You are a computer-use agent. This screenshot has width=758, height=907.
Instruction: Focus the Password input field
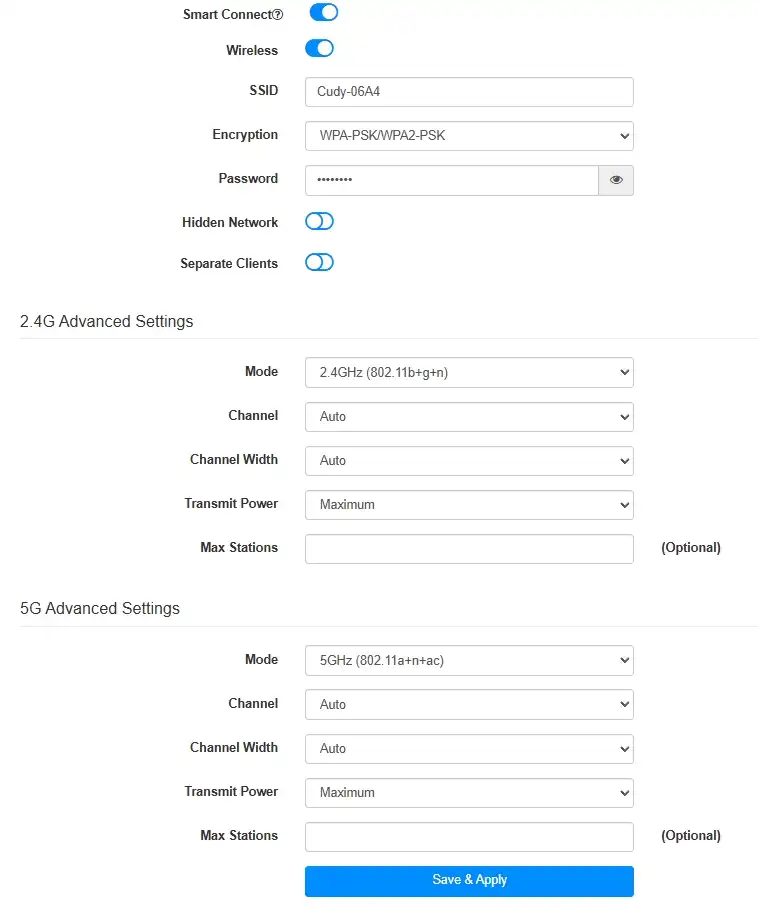coord(452,180)
